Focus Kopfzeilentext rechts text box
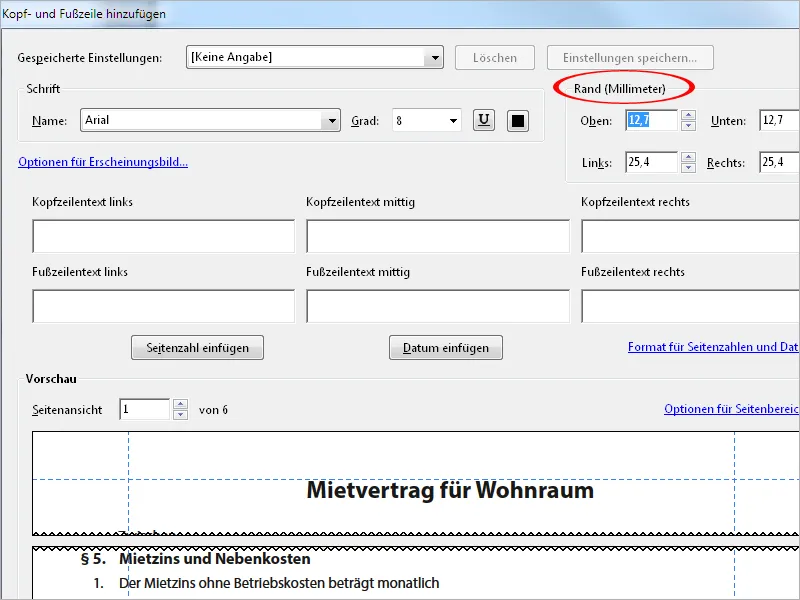This screenshot has width=800, height=600. coord(690,236)
